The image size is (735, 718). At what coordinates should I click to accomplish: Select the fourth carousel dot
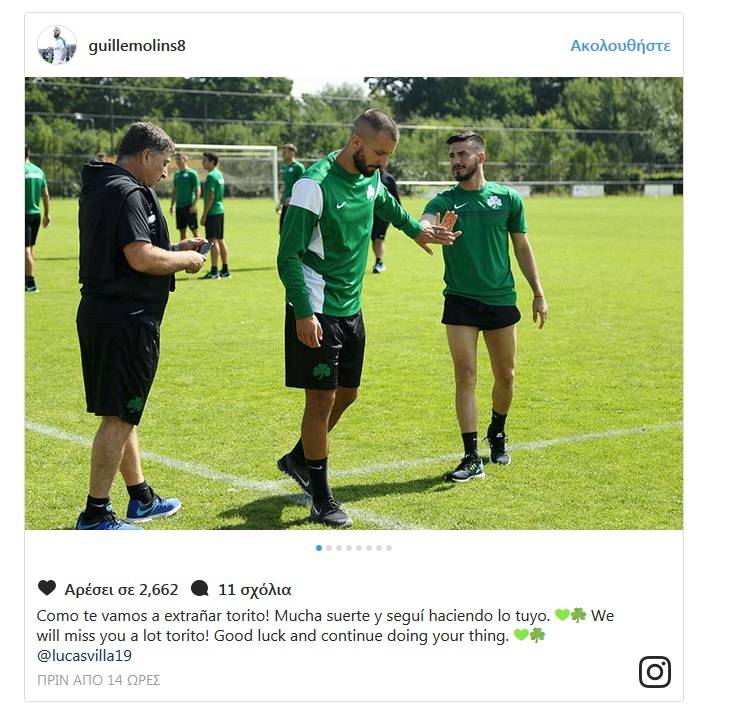pos(349,548)
